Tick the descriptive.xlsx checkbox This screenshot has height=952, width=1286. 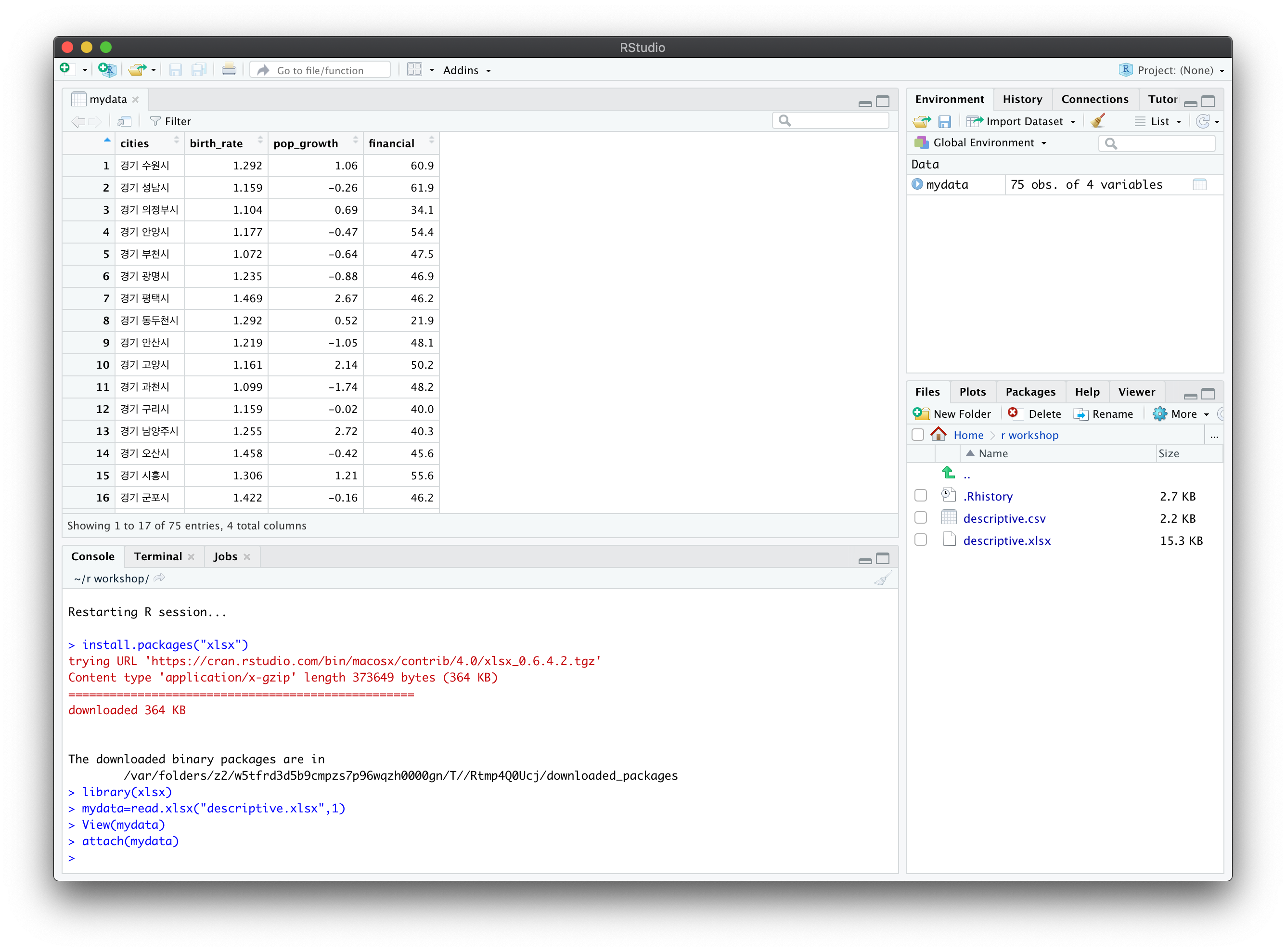(x=921, y=540)
